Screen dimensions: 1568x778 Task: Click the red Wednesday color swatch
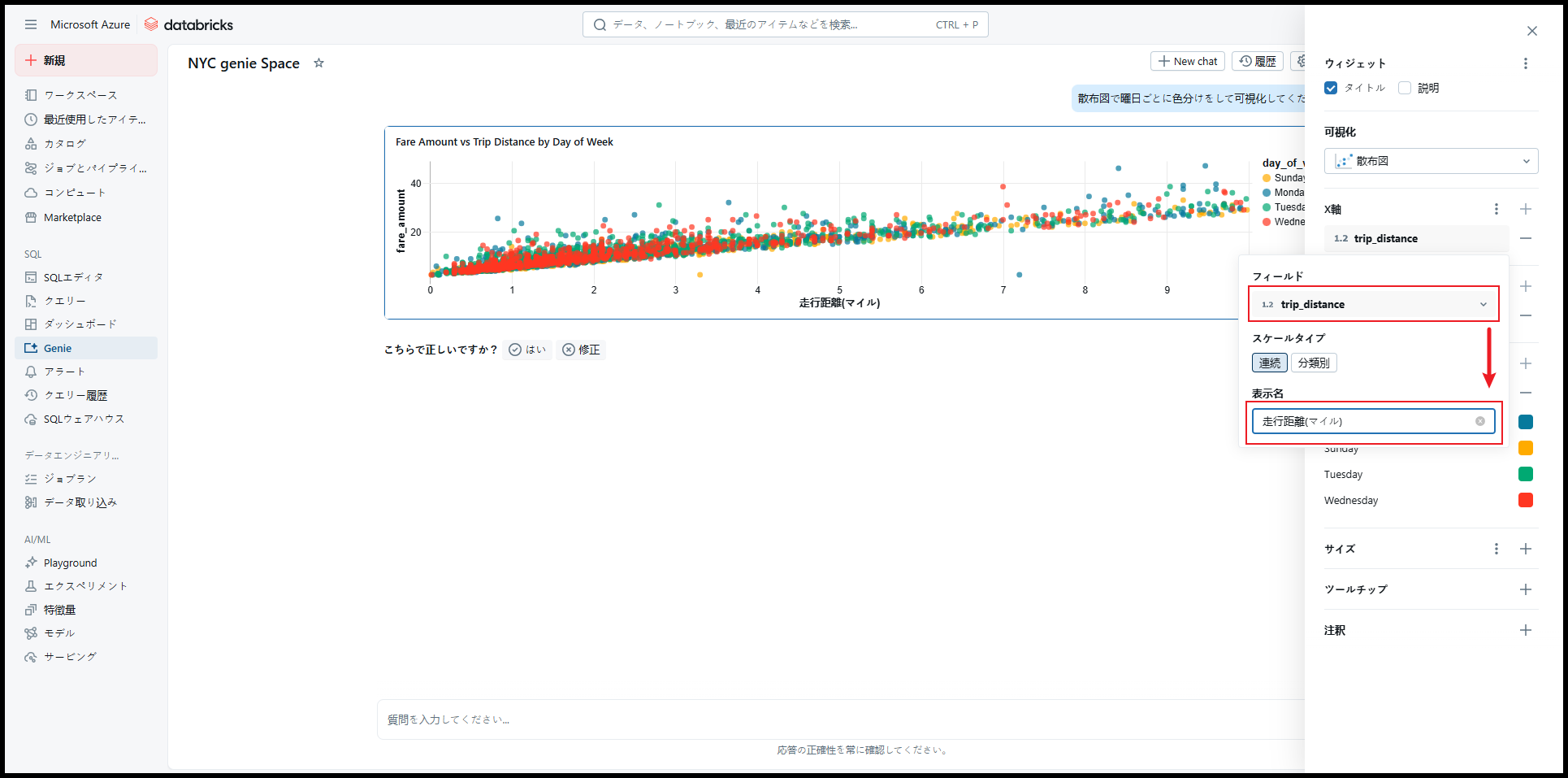point(1525,500)
